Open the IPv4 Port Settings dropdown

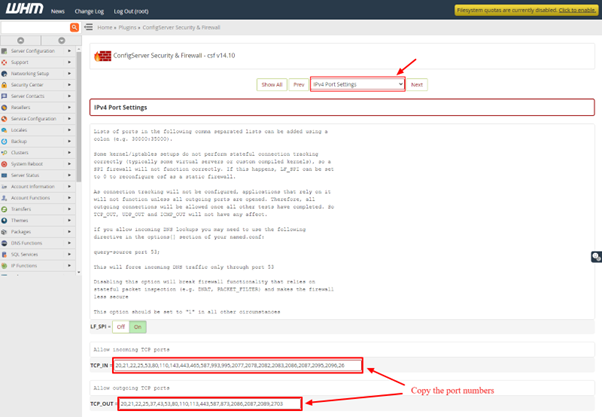click(x=357, y=85)
